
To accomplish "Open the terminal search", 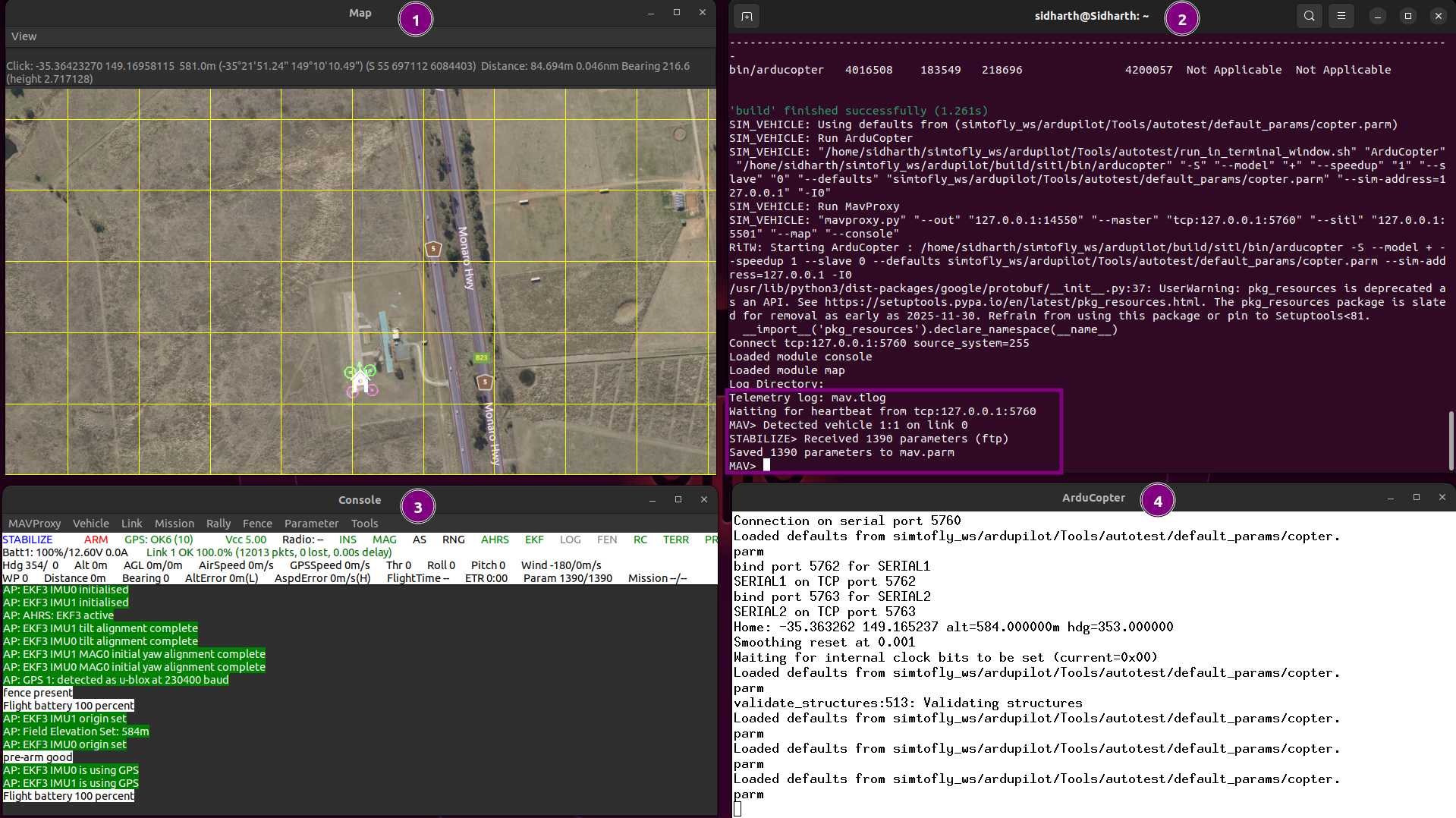I will pos(1308,15).
